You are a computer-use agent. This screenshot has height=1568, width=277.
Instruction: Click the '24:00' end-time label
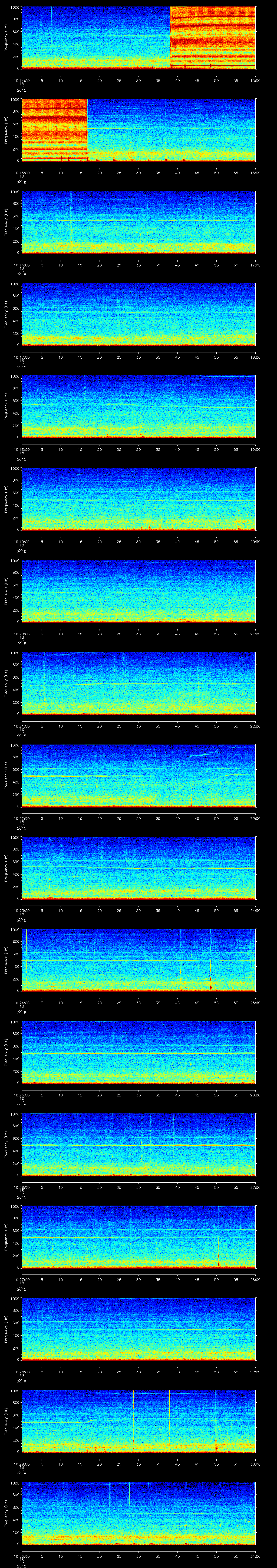(x=255, y=910)
